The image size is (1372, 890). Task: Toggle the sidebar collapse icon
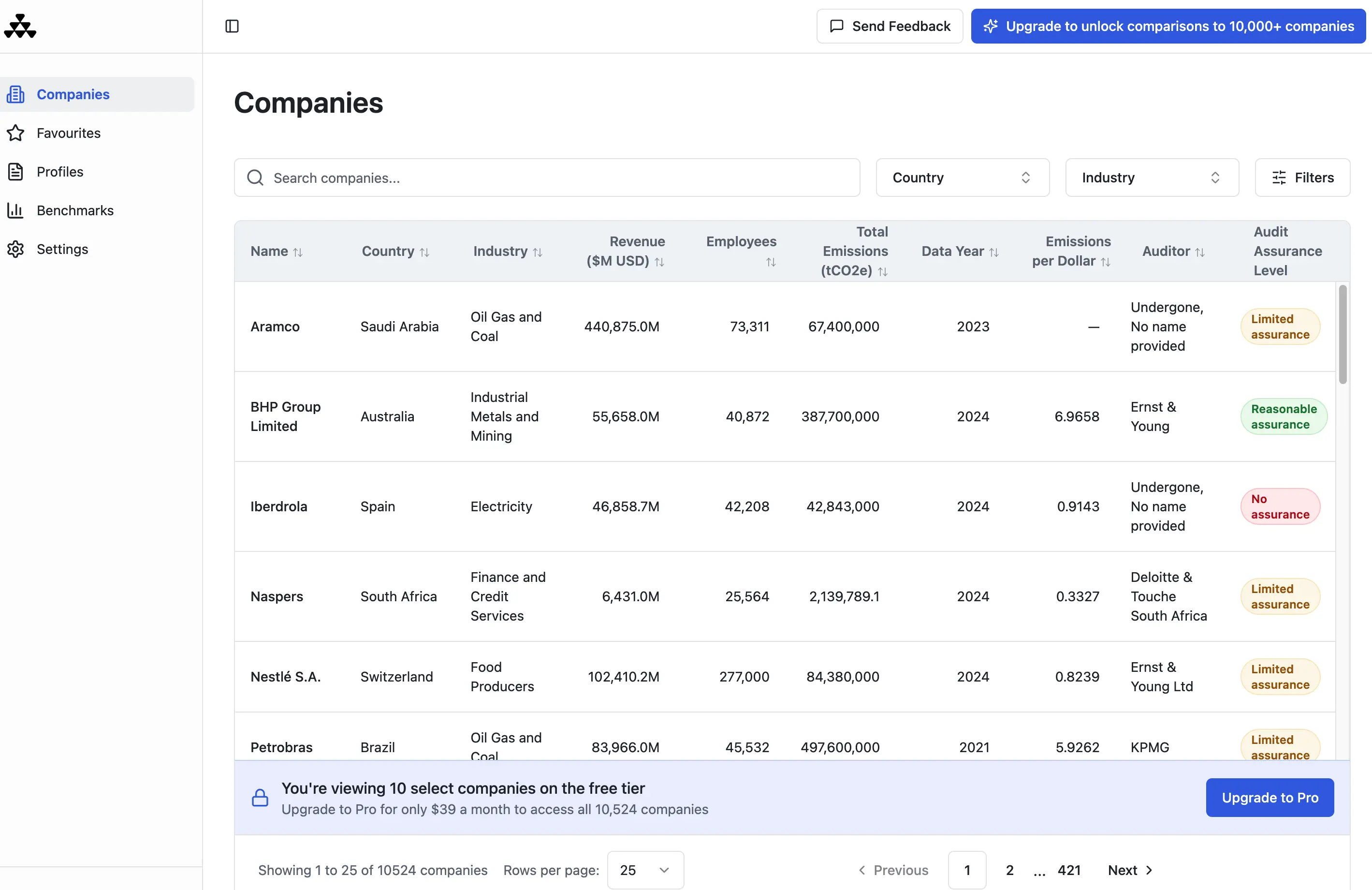(x=232, y=26)
